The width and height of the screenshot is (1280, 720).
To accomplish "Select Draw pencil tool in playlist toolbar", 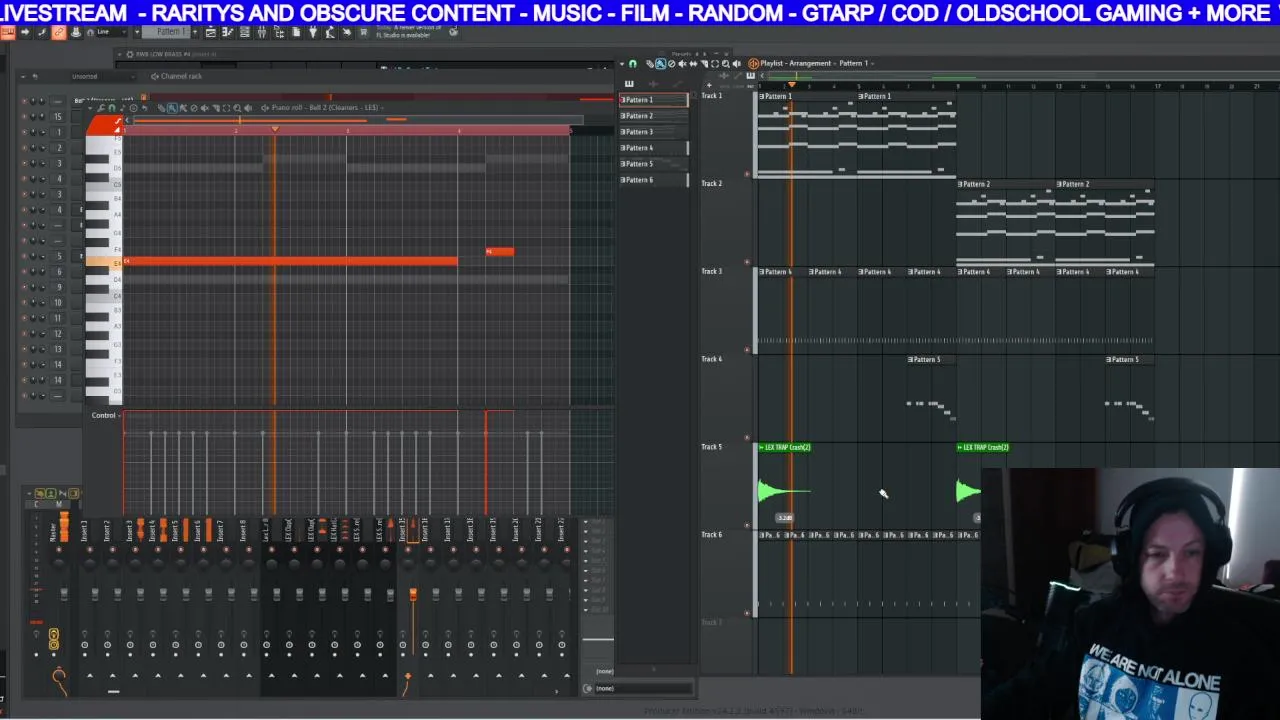I will tap(650, 63).
